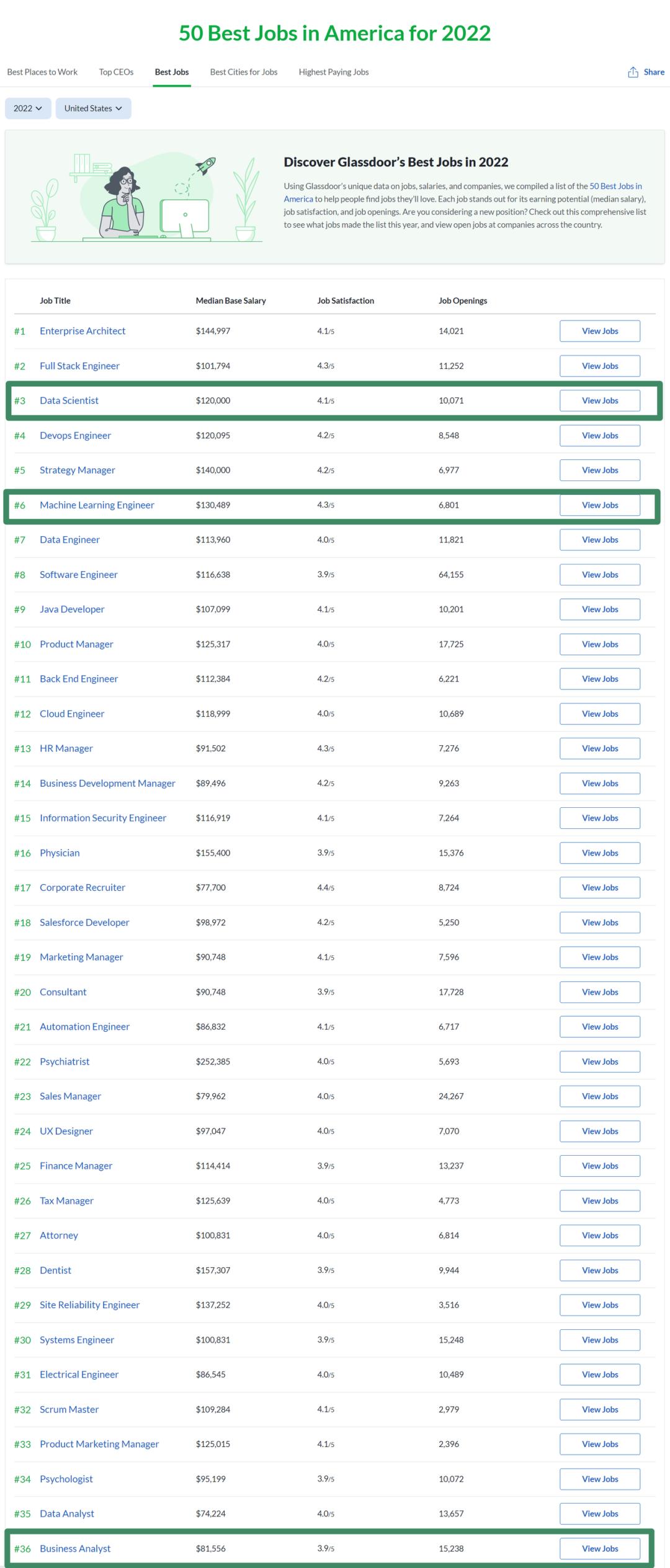View jobs for Machine Learning Engineer

[x=599, y=505]
